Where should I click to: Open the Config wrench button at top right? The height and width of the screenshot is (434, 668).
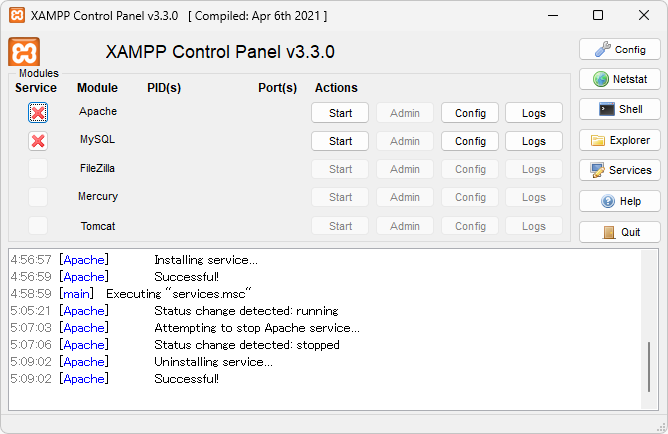(x=619, y=49)
